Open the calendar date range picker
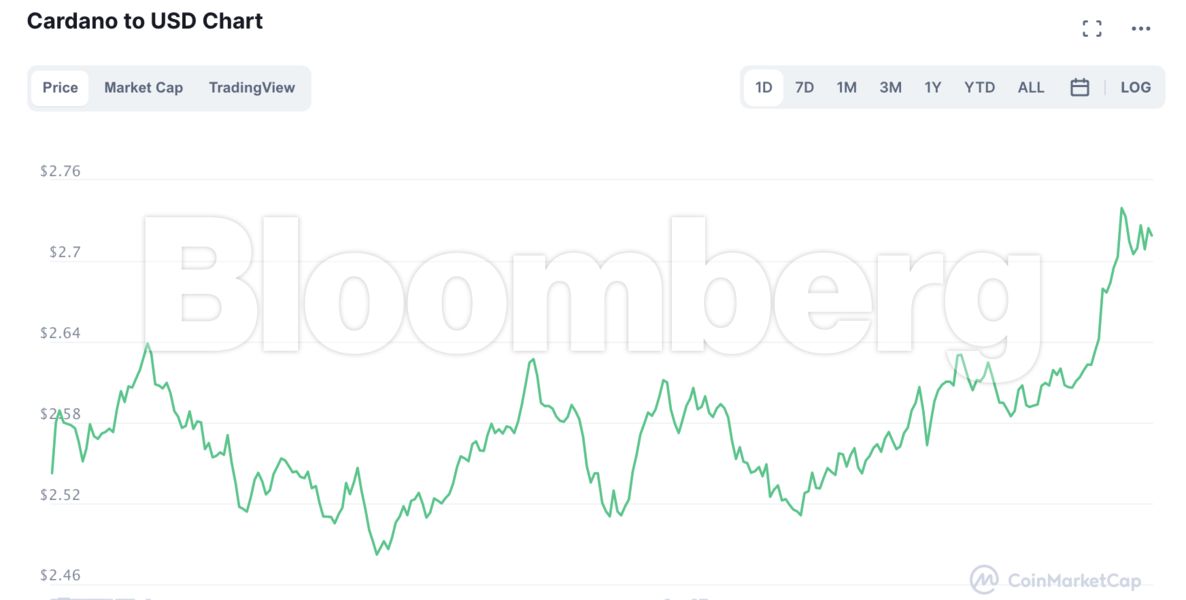The height and width of the screenshot is (600, 1186). pyautogui.click(x=1079, y=87)
